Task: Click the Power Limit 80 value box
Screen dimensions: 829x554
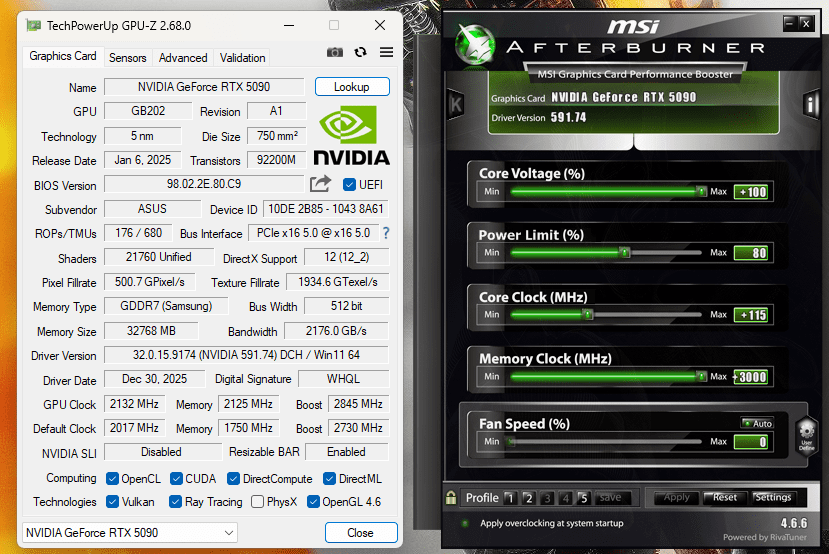Action: [753, 253]
